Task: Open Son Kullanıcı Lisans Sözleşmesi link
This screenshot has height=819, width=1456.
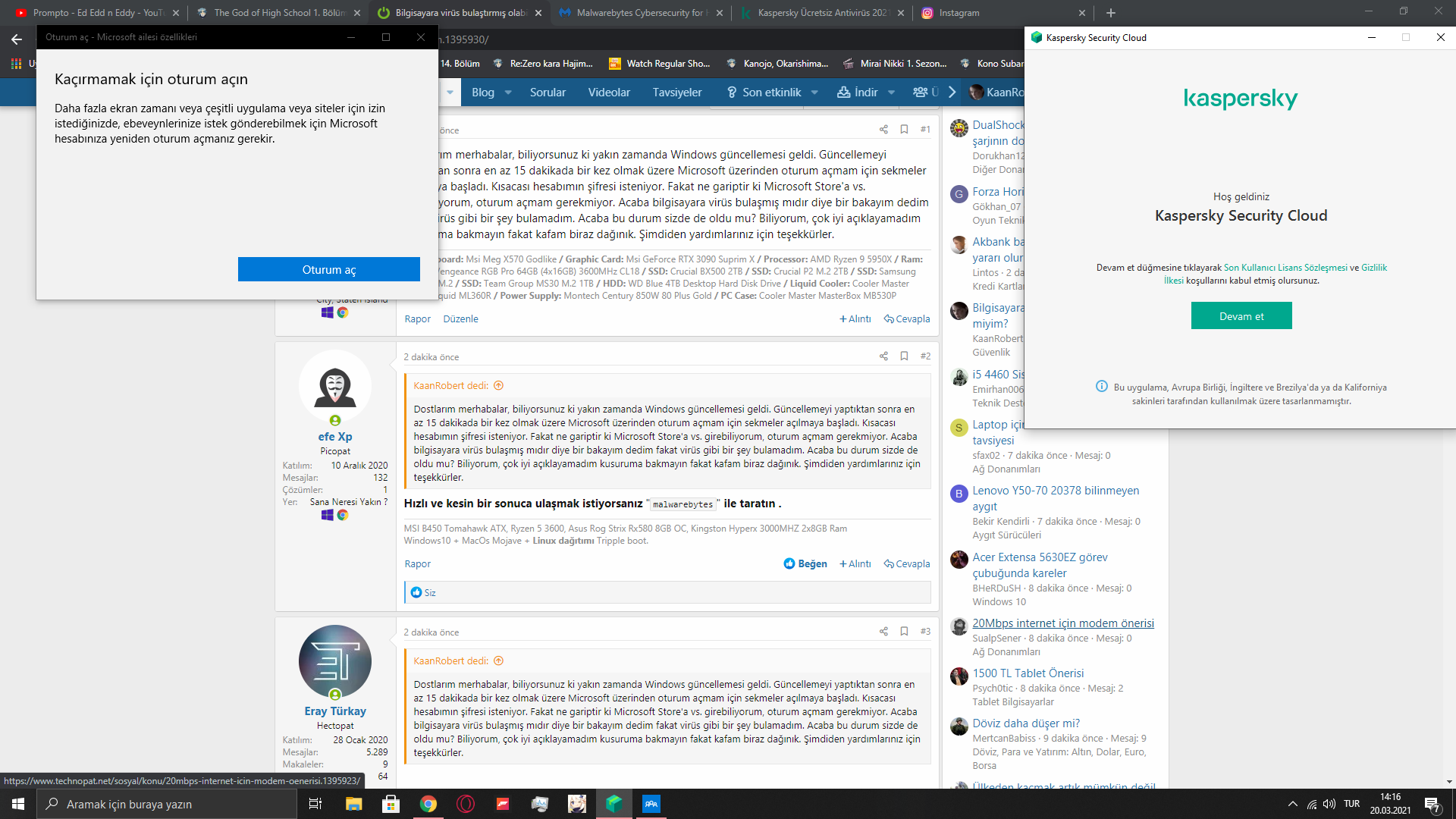Action: [1285, 268]
